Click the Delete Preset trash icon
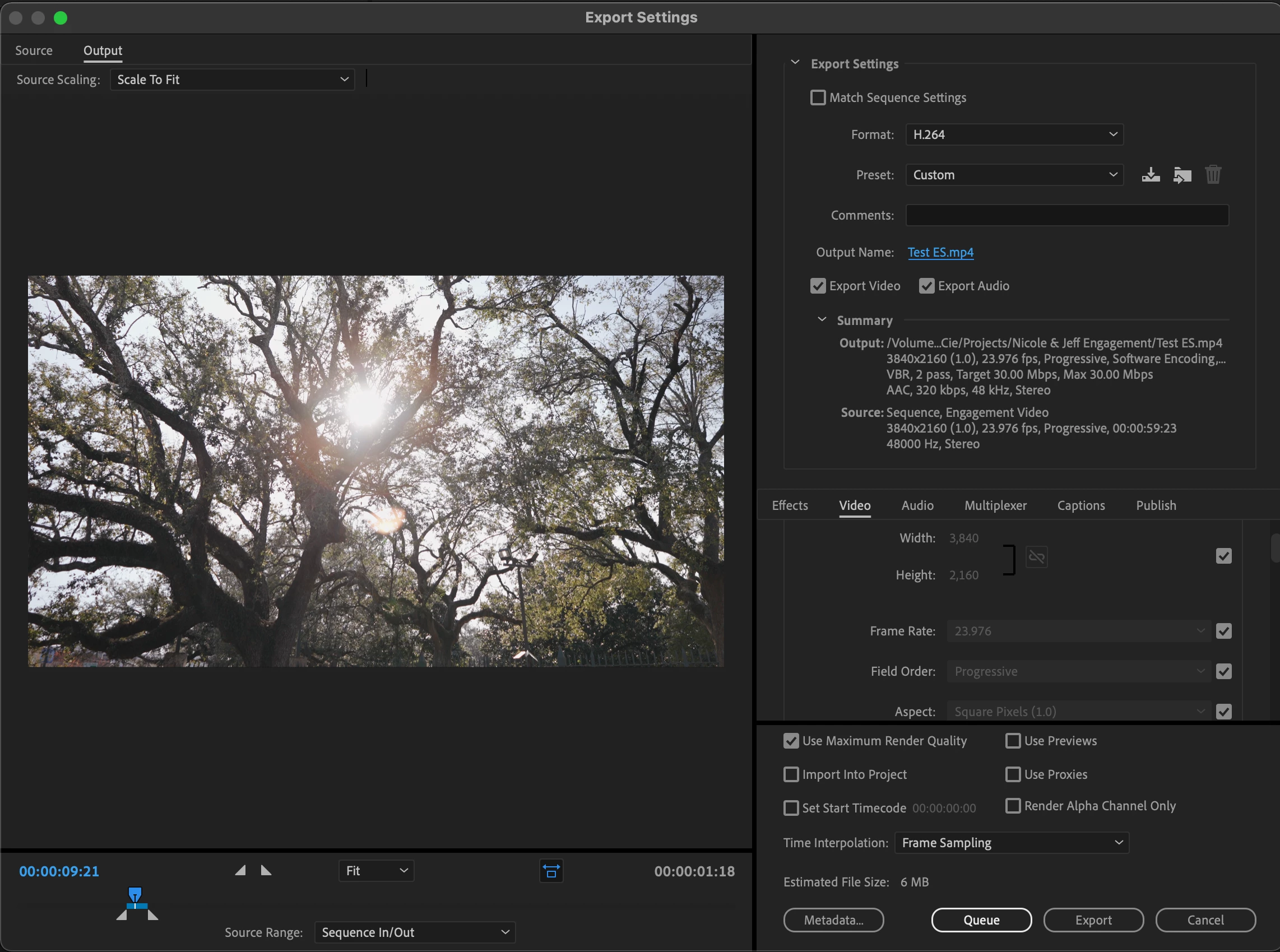Screen dimensions: 1280x952 pos(1213,175)
